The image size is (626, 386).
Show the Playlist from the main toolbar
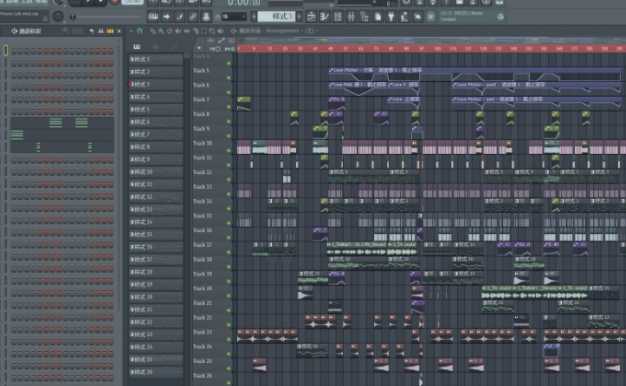pyautogui.click(x=311, y=17)
